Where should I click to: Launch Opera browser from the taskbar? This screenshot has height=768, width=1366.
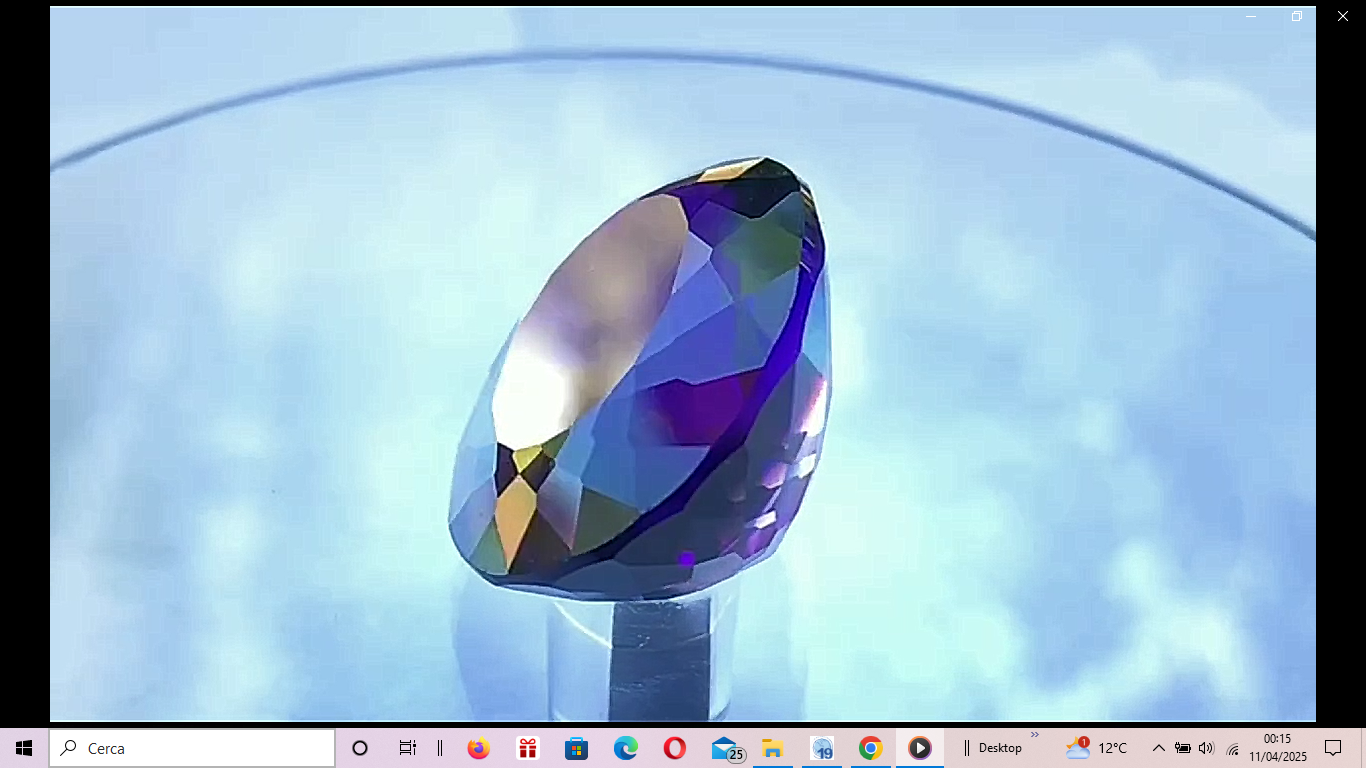coord(674,748)
